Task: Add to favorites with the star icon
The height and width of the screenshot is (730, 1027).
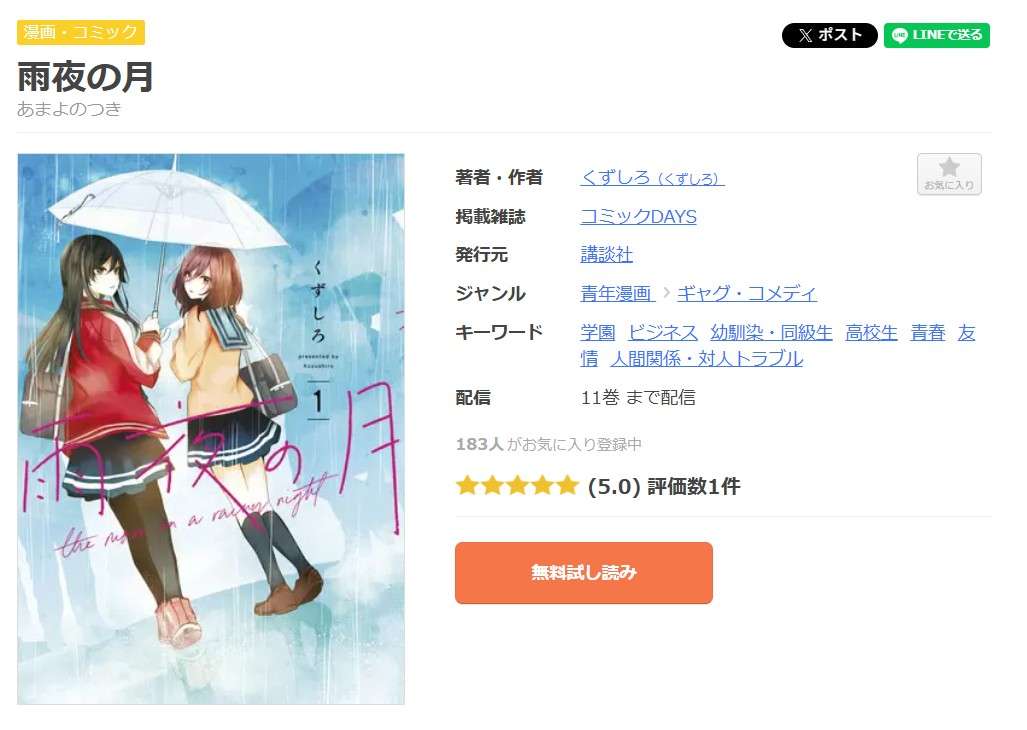Action: point(949,174)
